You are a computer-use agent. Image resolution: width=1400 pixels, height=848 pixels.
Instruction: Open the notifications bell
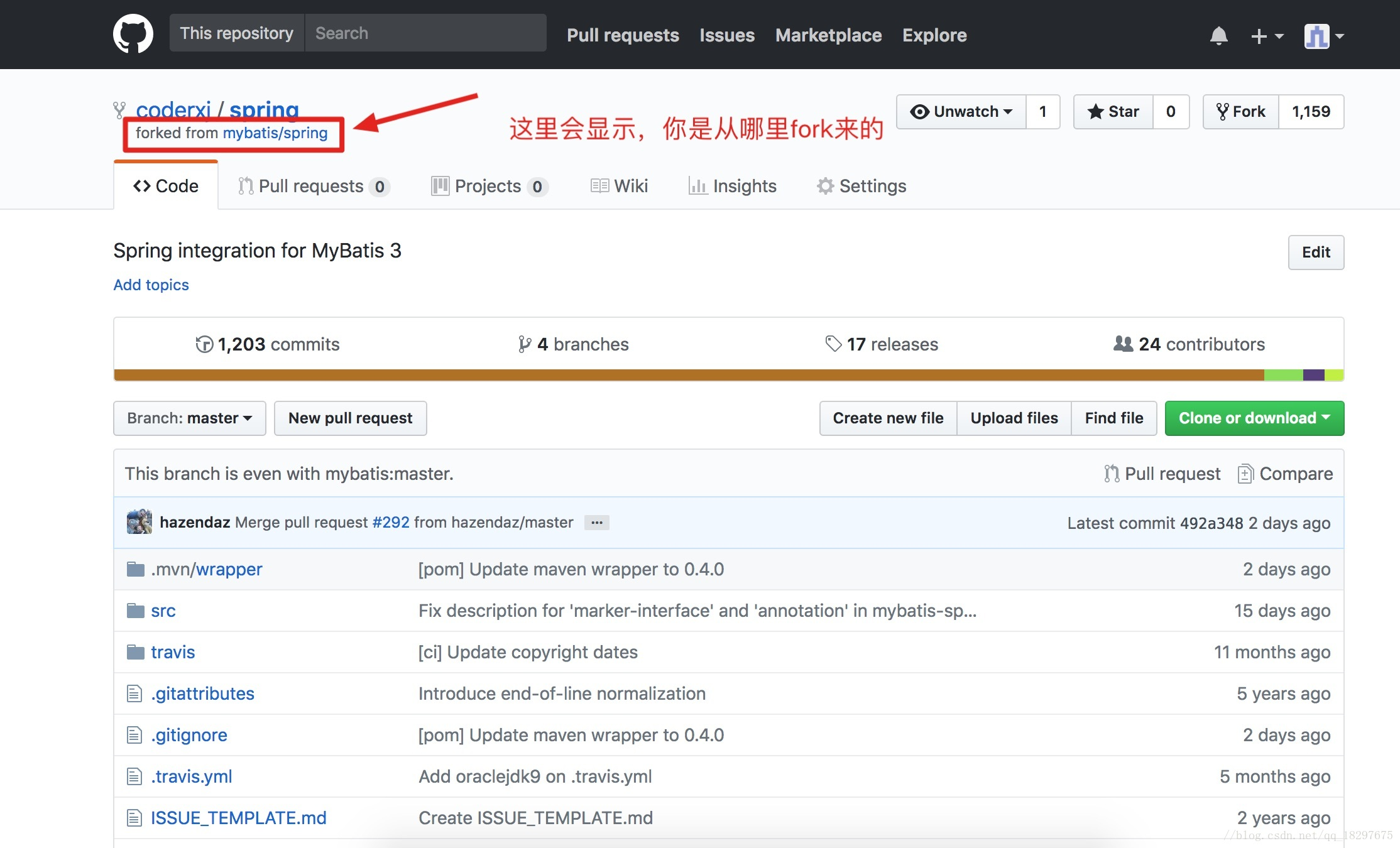point(1218,36)
